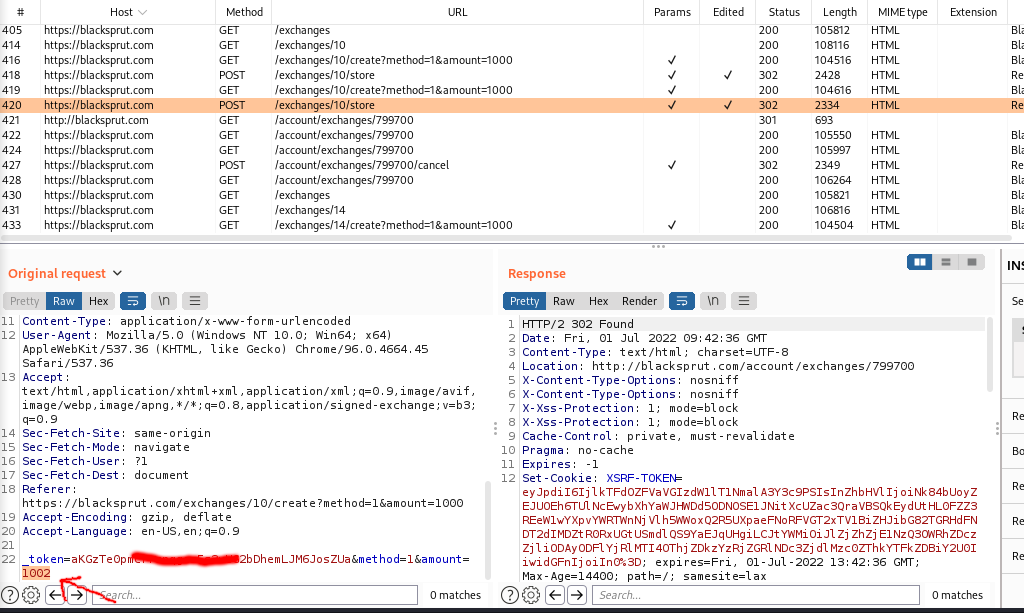The width and height of the screenshot is (1024, 613).
Task: Go to next match in response search
Action: point(577,595)
